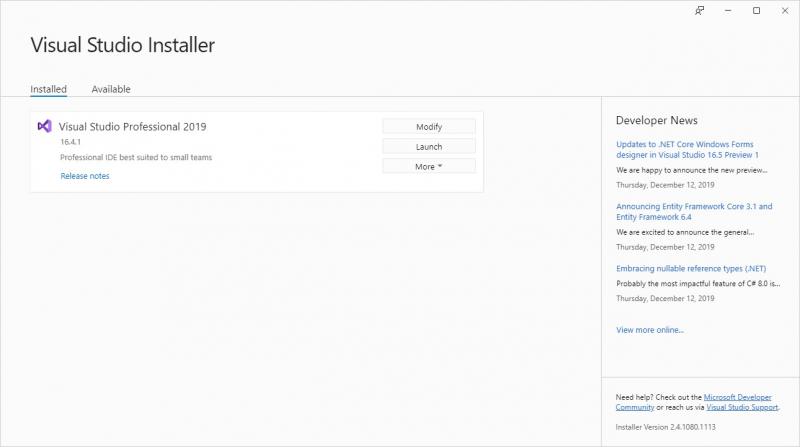
Task: Open Entity Framework Core 3.1 announcement link
Action: pos(694,211)
